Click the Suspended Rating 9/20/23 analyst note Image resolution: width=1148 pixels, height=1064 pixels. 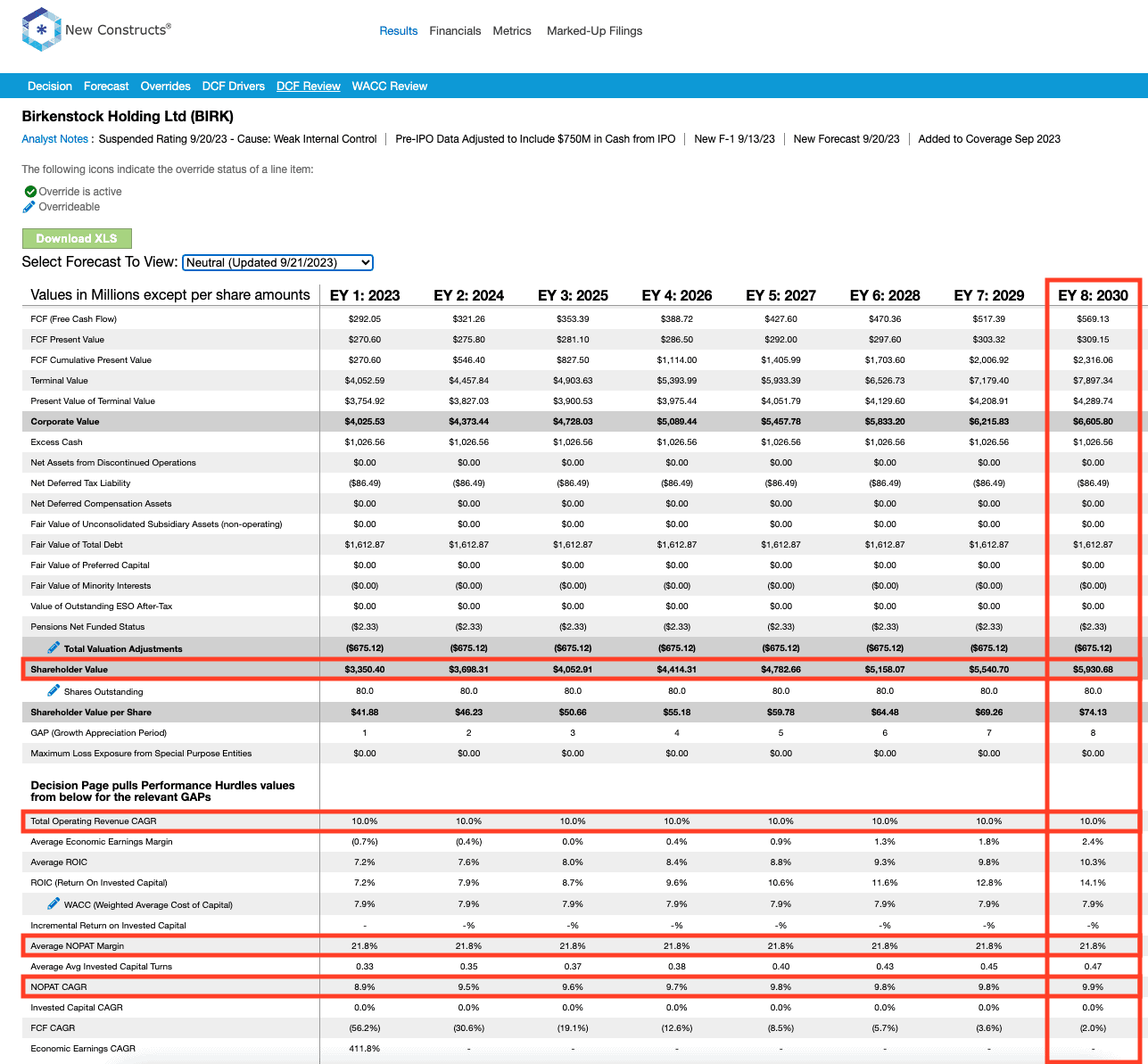pyautogui.click(x=238, y=138)
